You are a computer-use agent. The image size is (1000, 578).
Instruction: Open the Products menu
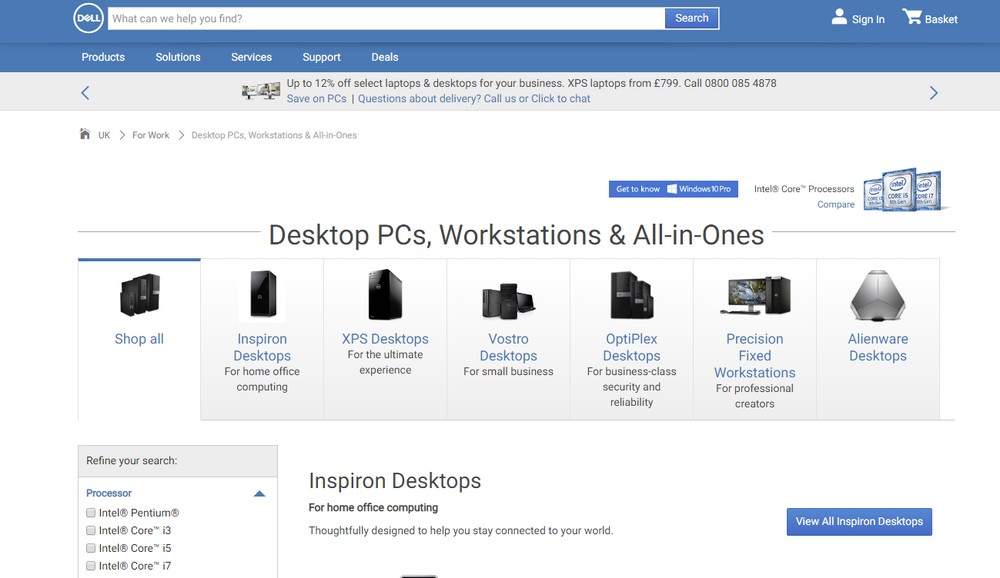103,57
